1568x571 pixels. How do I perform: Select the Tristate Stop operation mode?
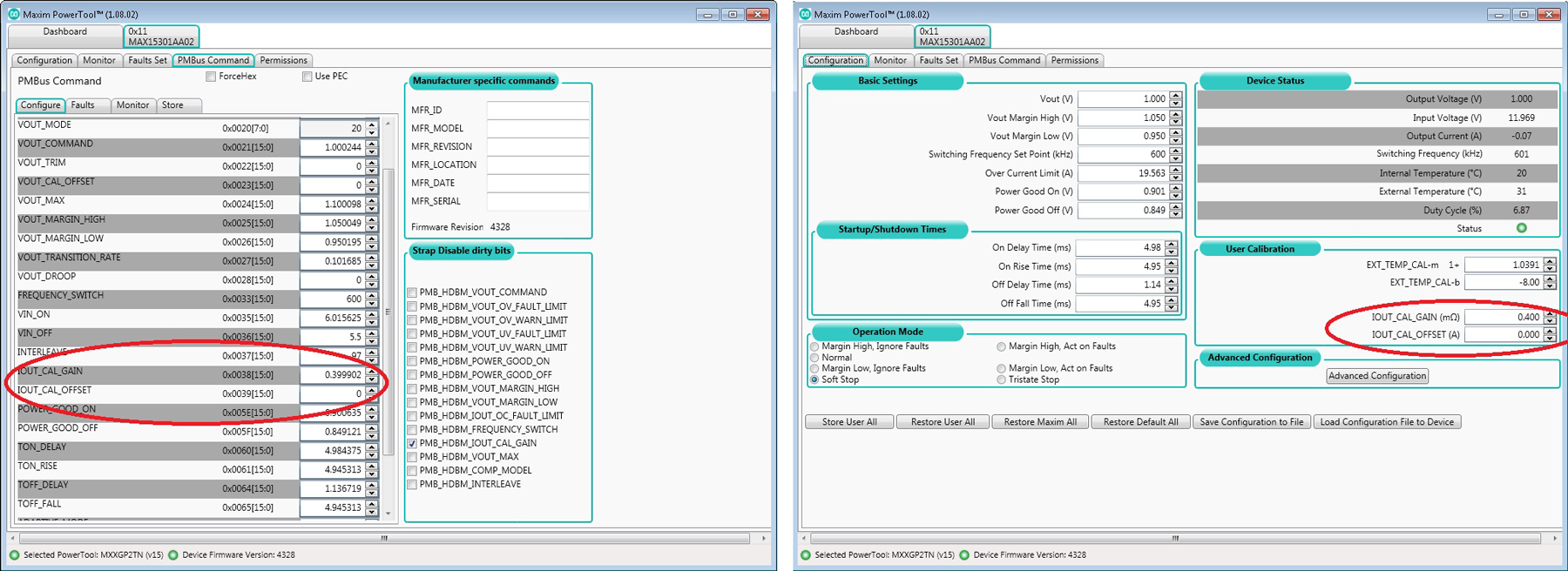(x=1001, y=380)
